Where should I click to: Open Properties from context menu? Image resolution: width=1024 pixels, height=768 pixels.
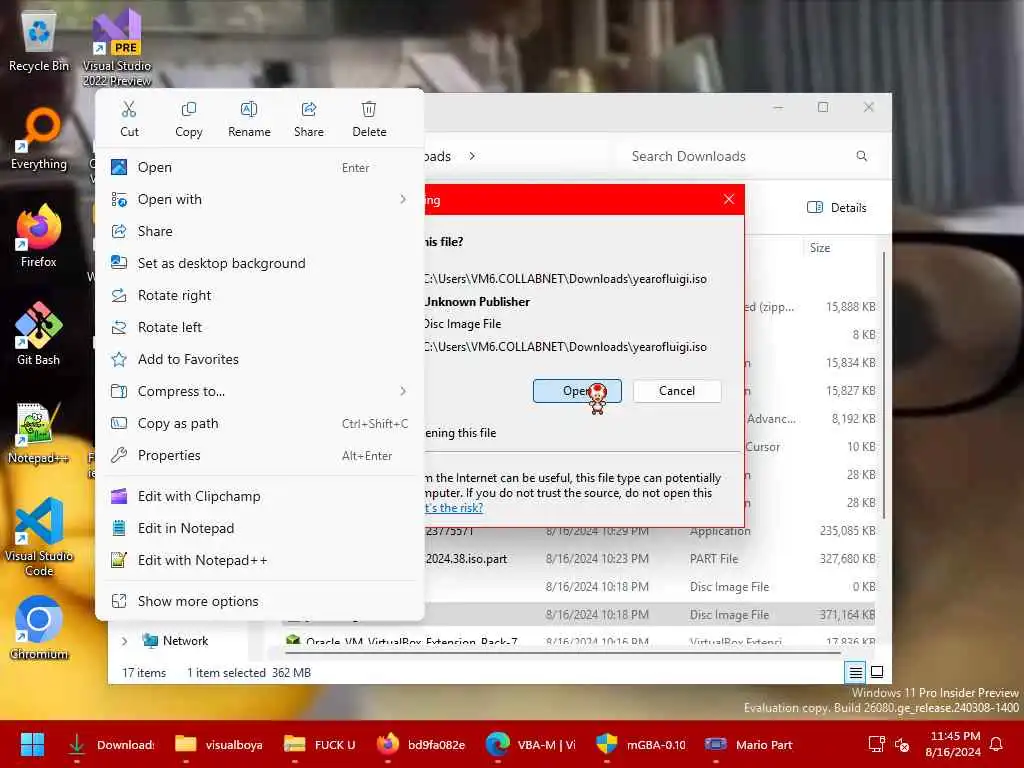point(259,455)
